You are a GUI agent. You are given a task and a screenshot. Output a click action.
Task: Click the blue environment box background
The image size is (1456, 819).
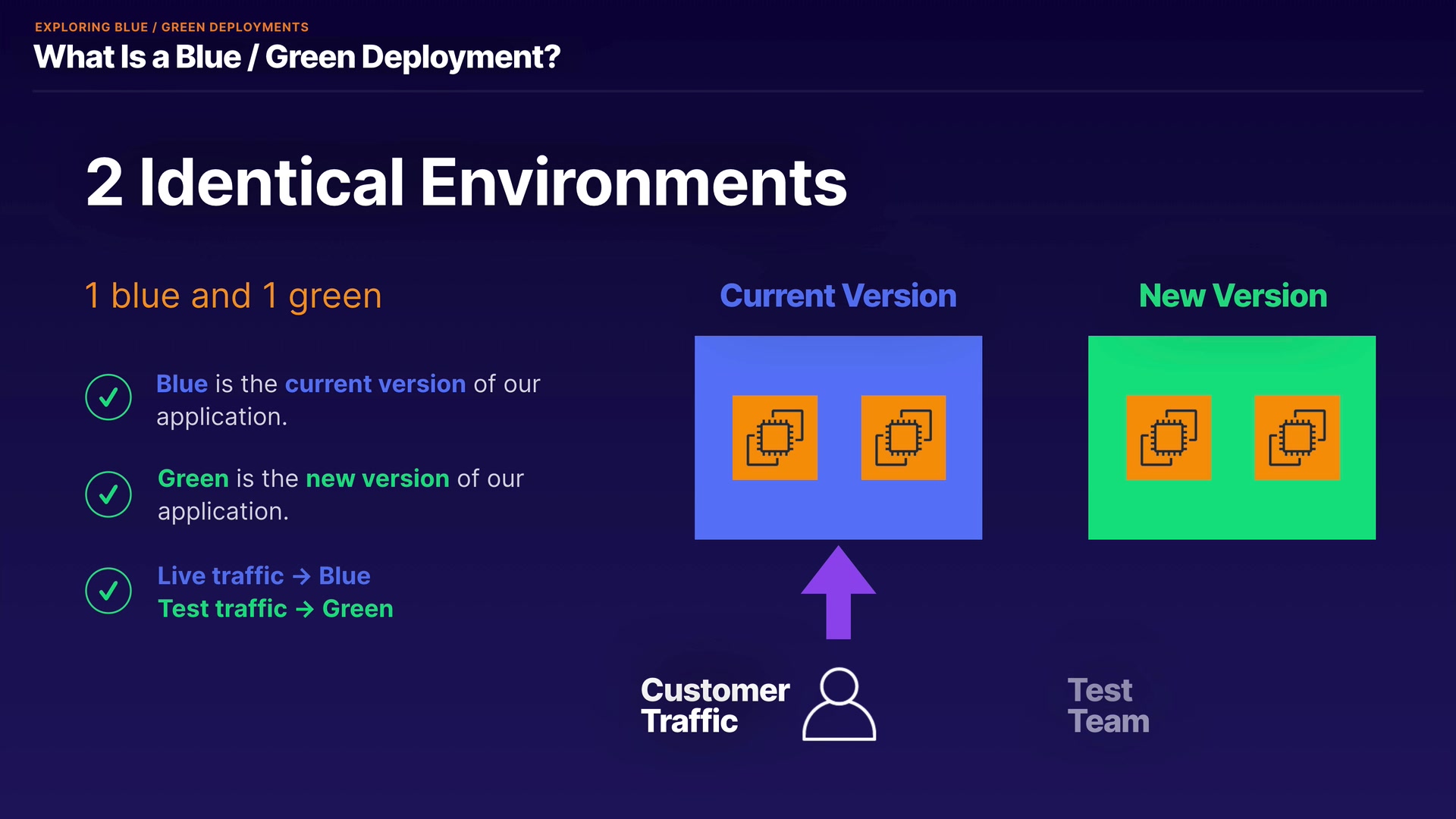point(838,512)
